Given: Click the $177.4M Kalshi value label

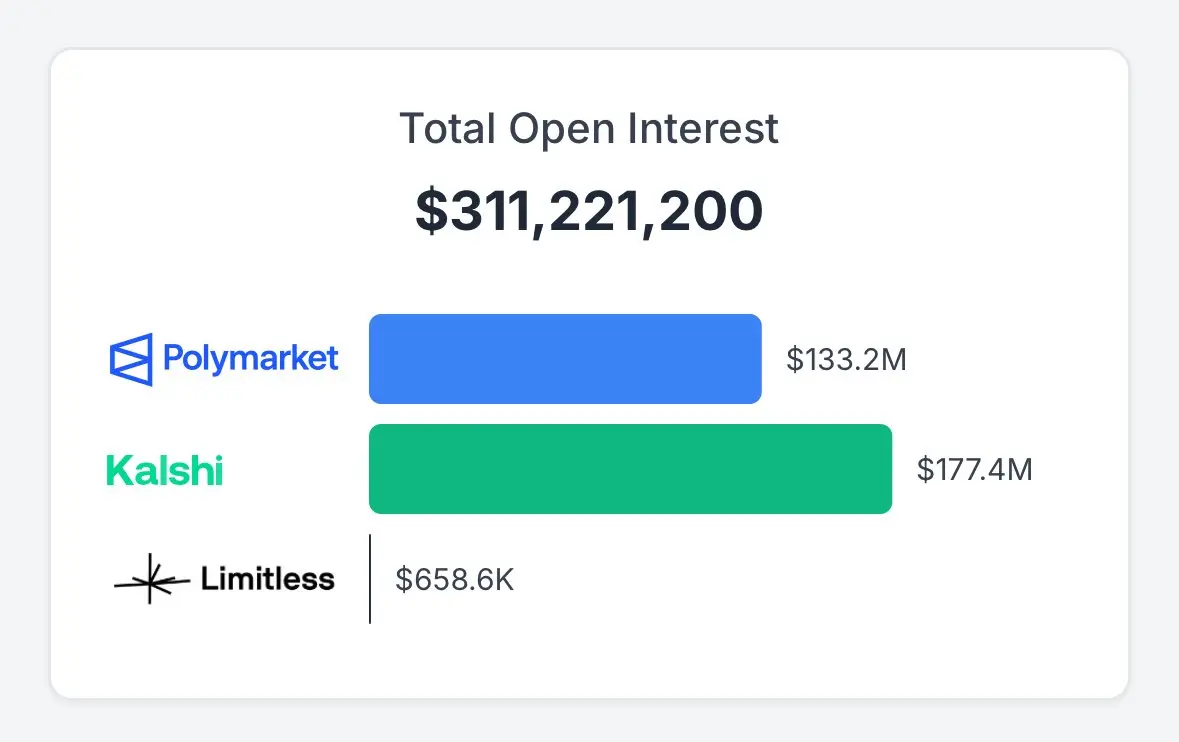Looking at the screenshot, I should (x=974, y=469).
